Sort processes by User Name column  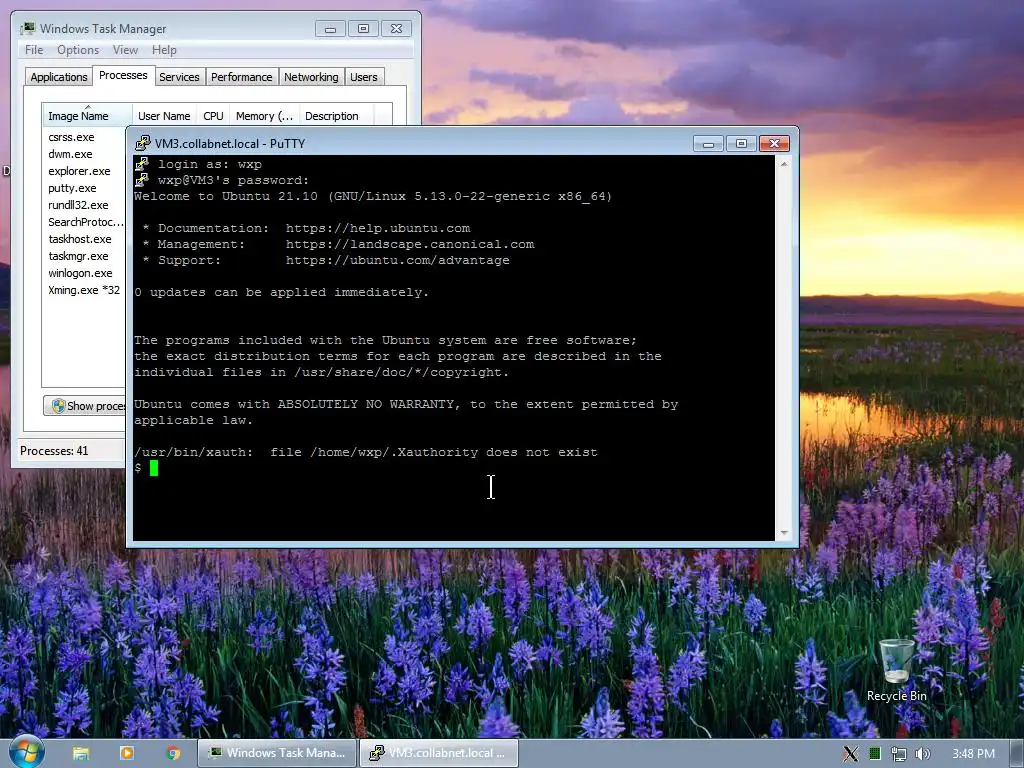164,116
